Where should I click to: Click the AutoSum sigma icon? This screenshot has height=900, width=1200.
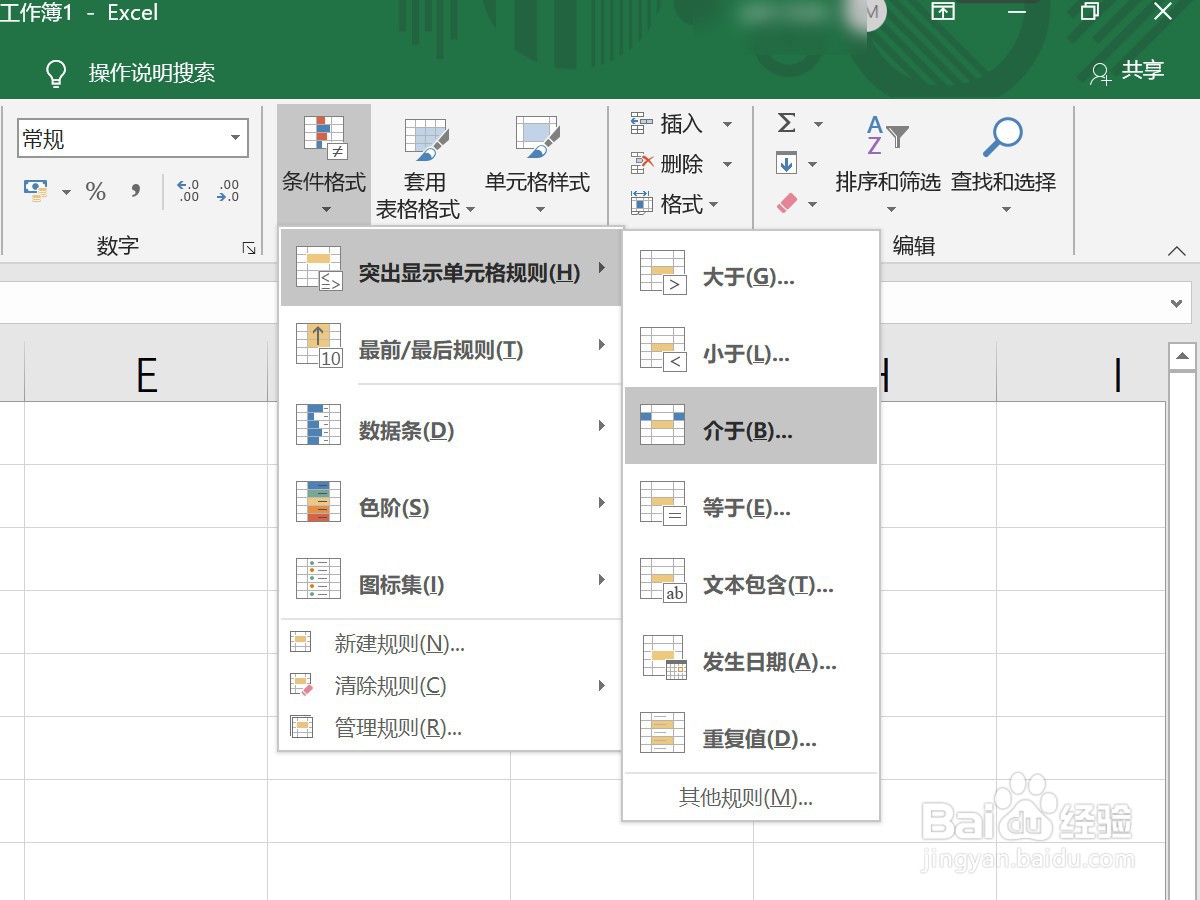pos(787,124)
